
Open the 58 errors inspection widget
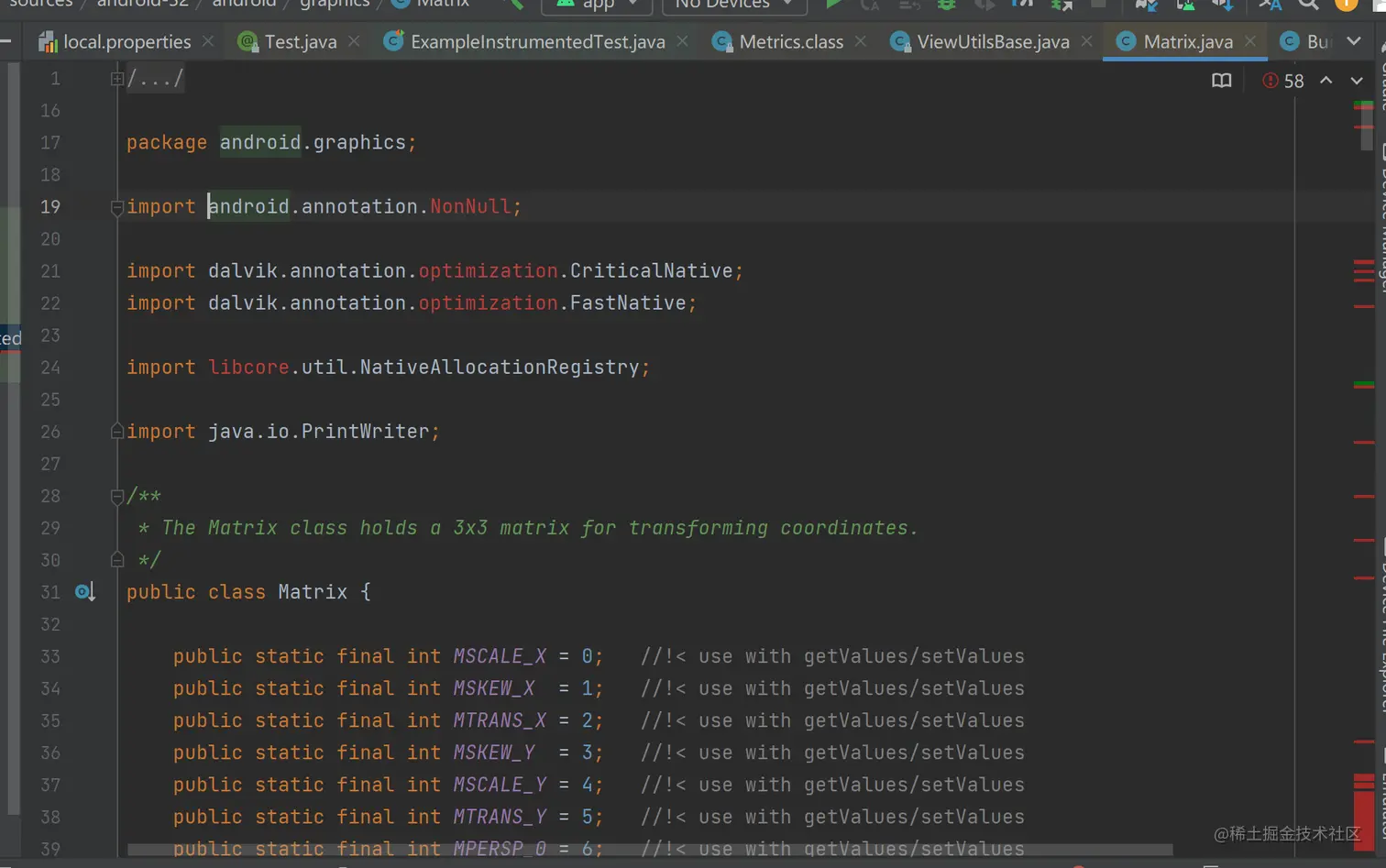point(1282,81)
